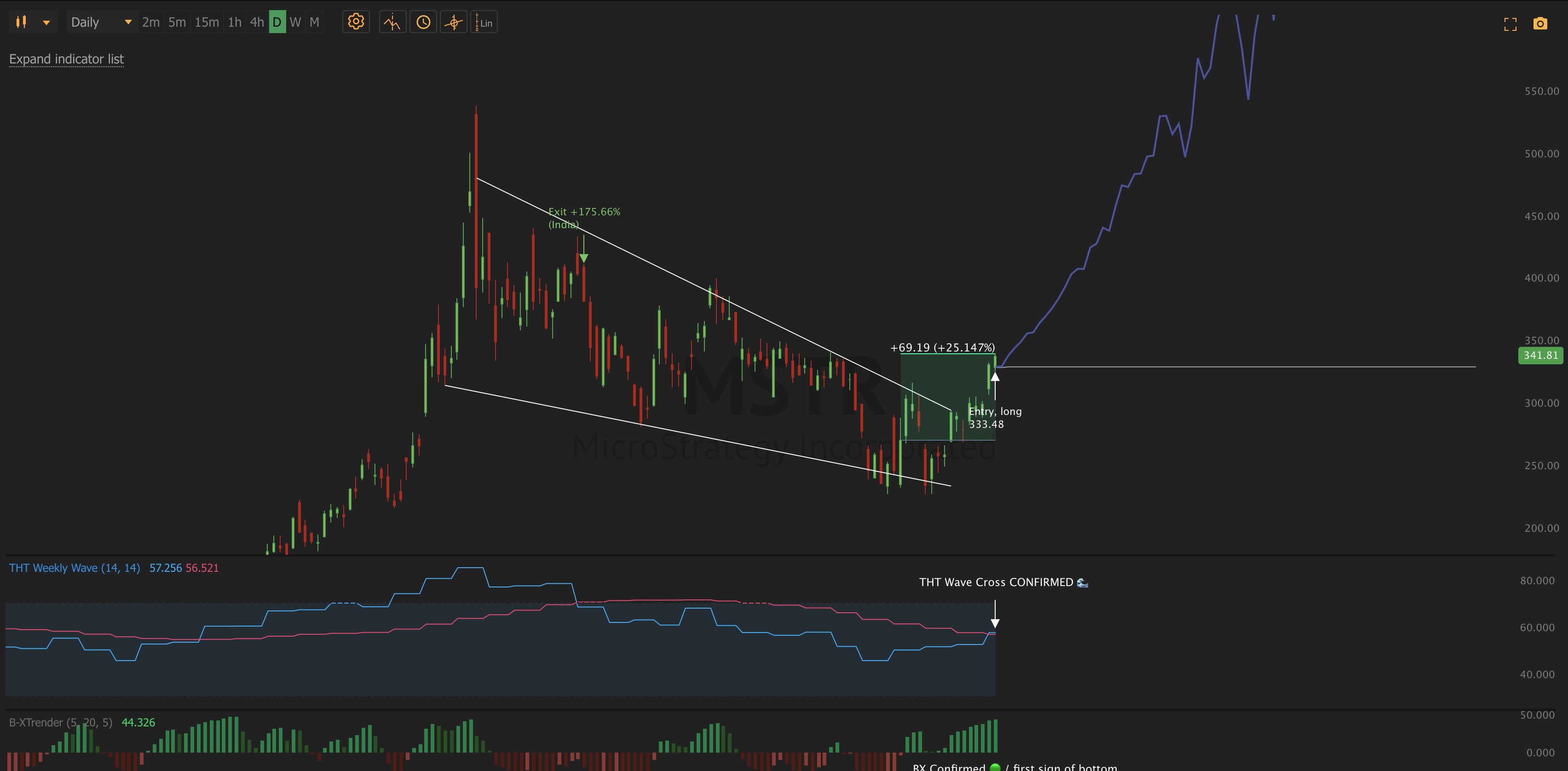Enter fullscreen with corner-brackets icon
The image size is (1568, 771).
[x=1510, y=24]
